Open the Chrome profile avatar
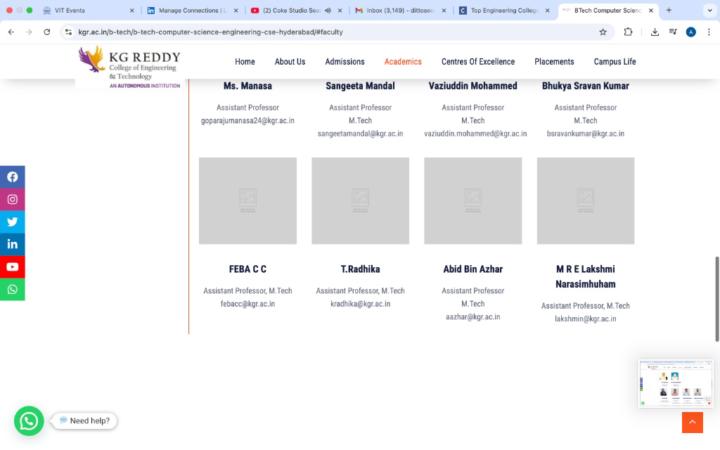 click(691, 32)
